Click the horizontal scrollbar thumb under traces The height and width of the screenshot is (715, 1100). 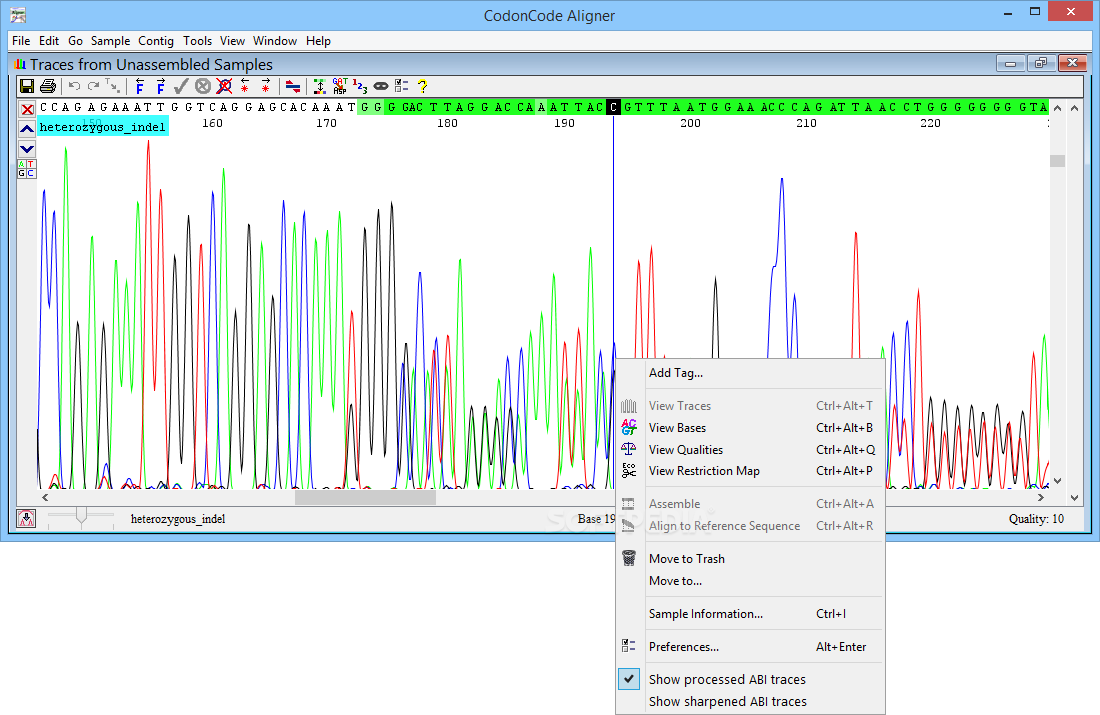(x=365, y=497)
